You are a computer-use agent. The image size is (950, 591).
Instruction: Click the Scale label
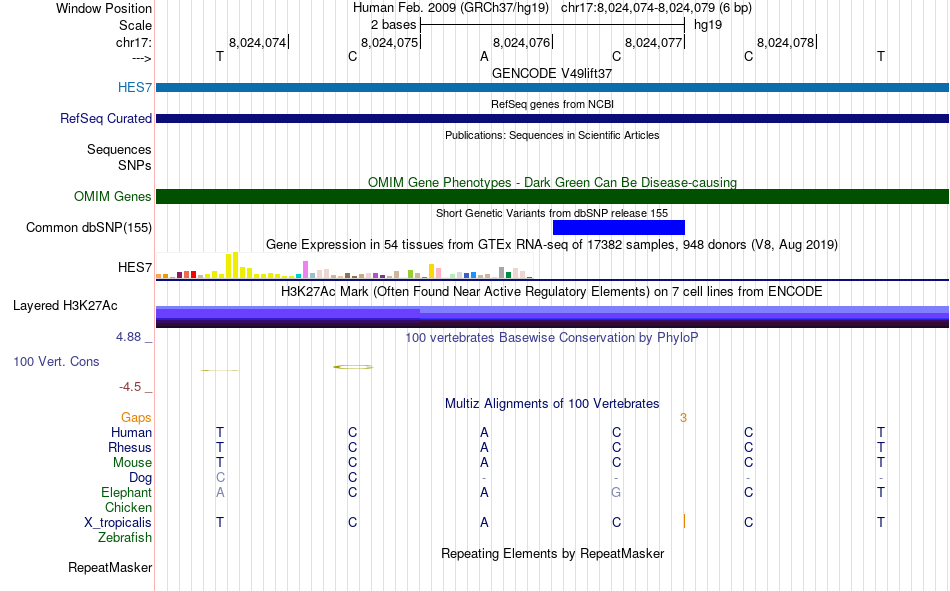pyautogui.click(x=135, y=25)
